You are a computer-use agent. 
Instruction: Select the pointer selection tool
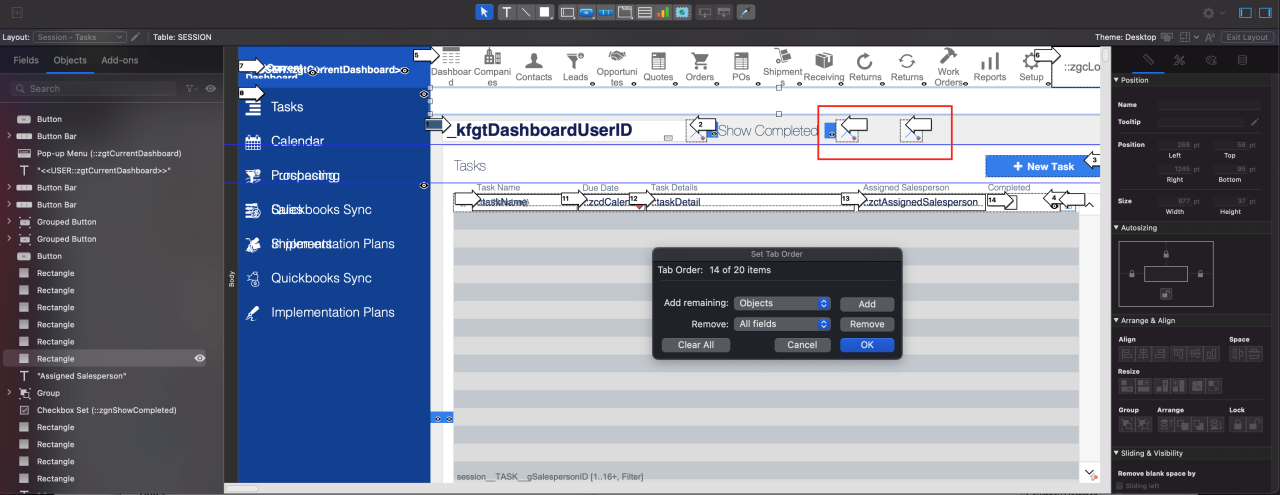(x=484, y=12)
